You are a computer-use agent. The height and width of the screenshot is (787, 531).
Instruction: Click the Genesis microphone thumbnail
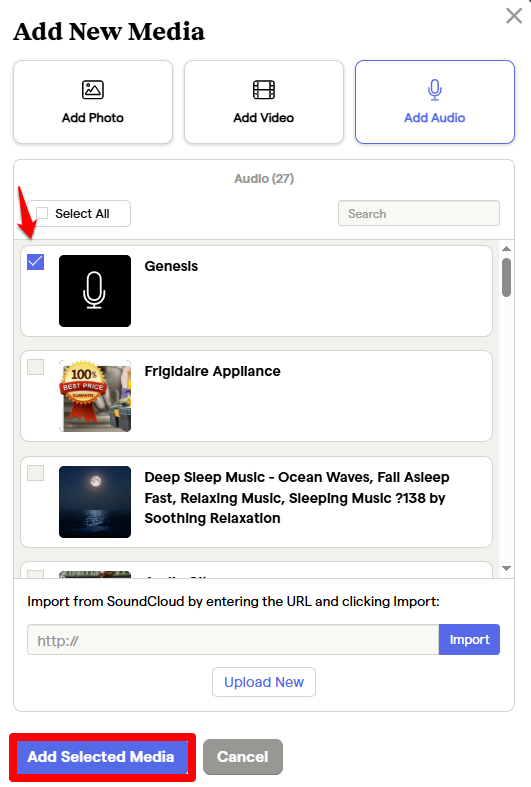point(95,291)
